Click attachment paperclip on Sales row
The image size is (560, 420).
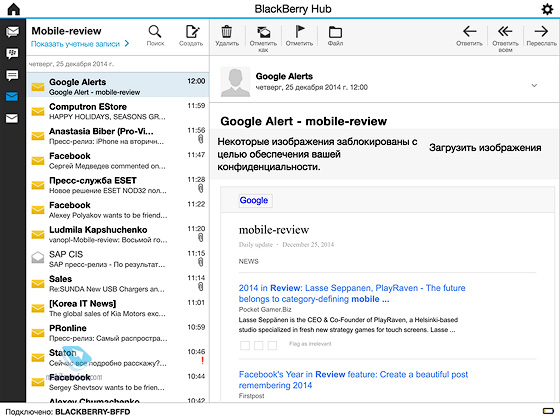(201, 287)
